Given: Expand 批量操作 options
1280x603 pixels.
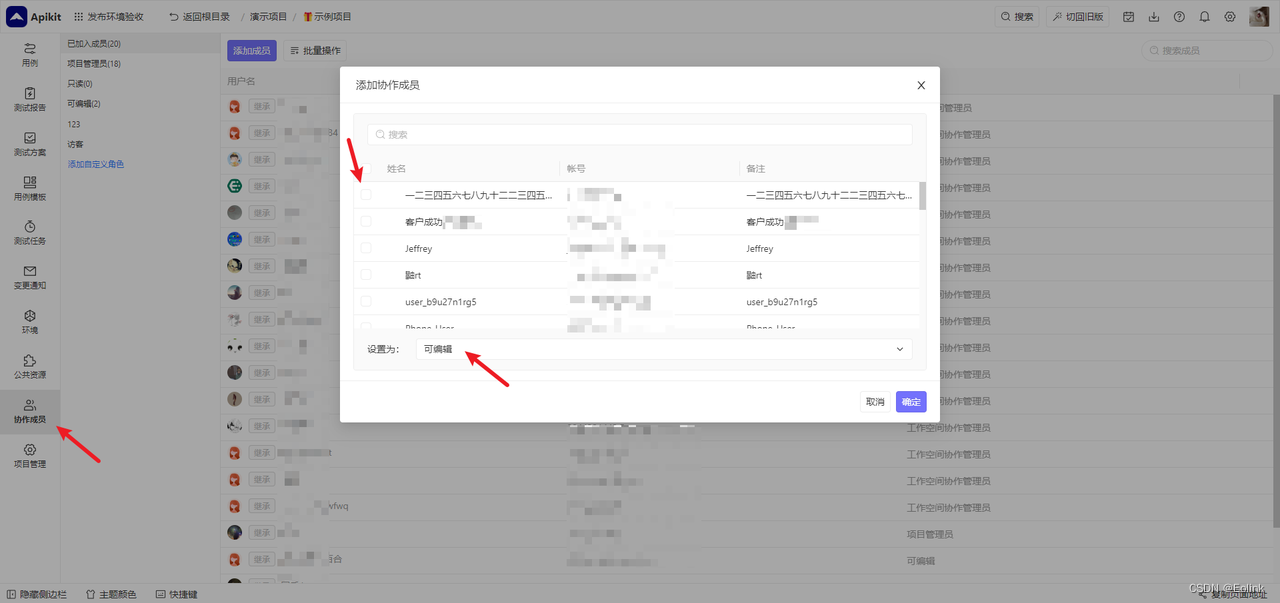Looking at the screenshot, I should click(317, 50).
